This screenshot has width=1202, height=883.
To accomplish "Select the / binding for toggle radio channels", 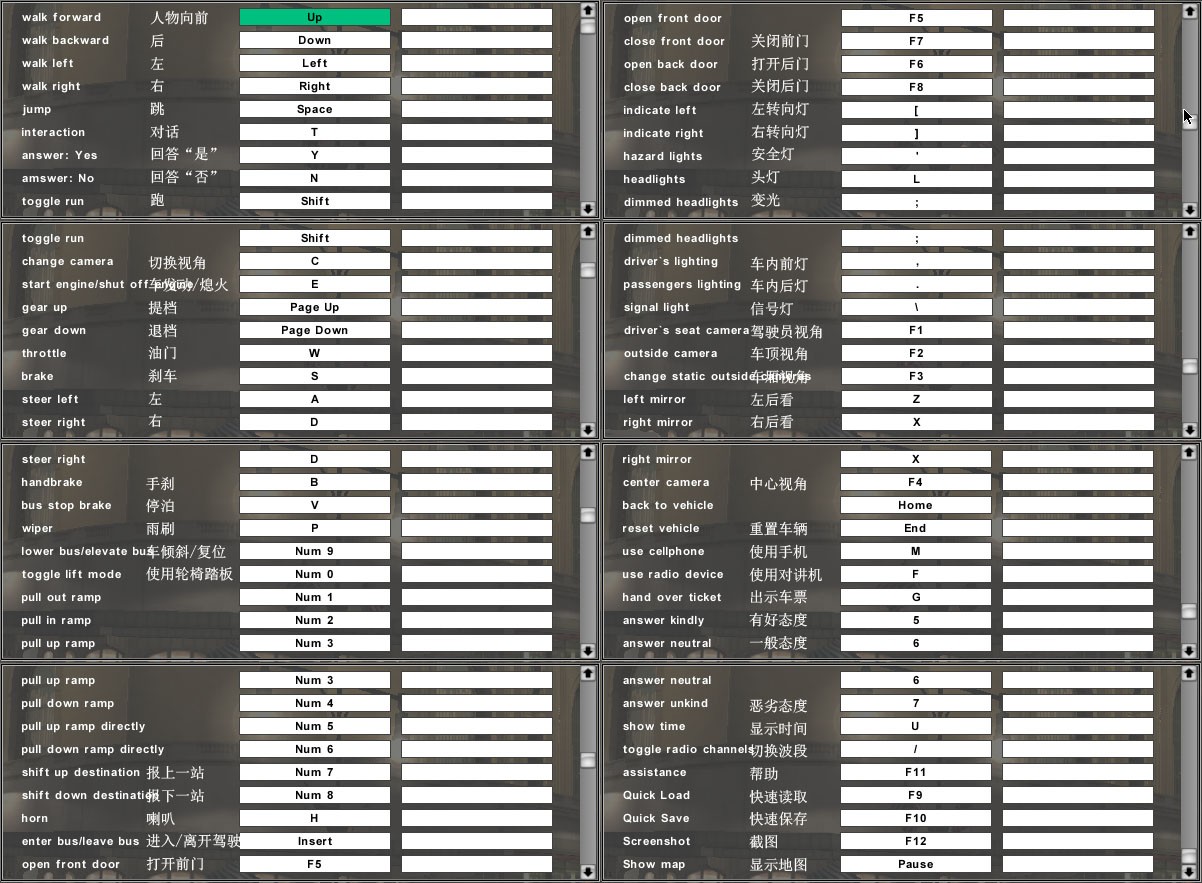I will (x=916, y=749).
